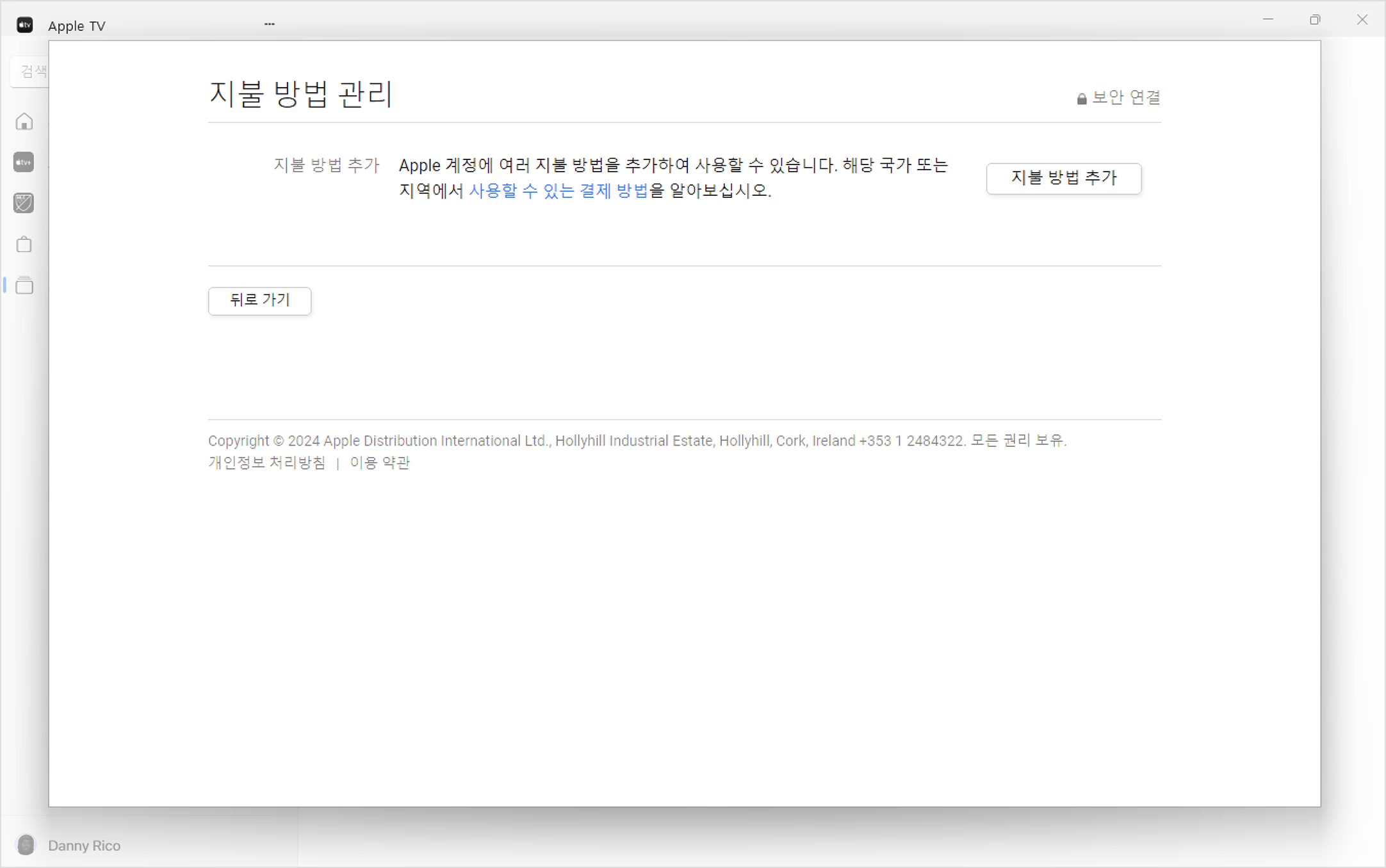Screen dimensions: 1386x868
Task: Open the 이용 약관 link
Action: pos(380,462)
